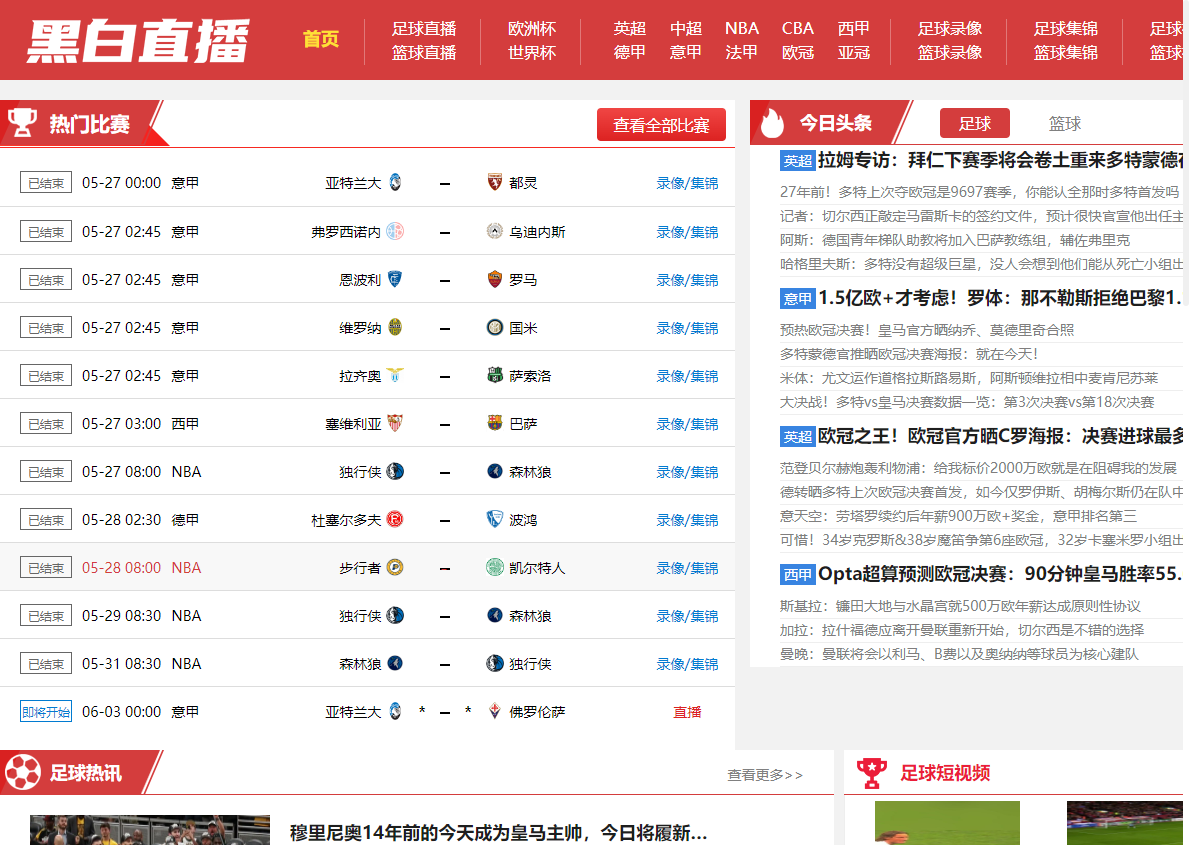The height and width of the screenshot is (845, 1189).
Task: Click the 英超 tag on the 拉姆专访 headline
Action: pyautogui.click(x=797, y=161)
